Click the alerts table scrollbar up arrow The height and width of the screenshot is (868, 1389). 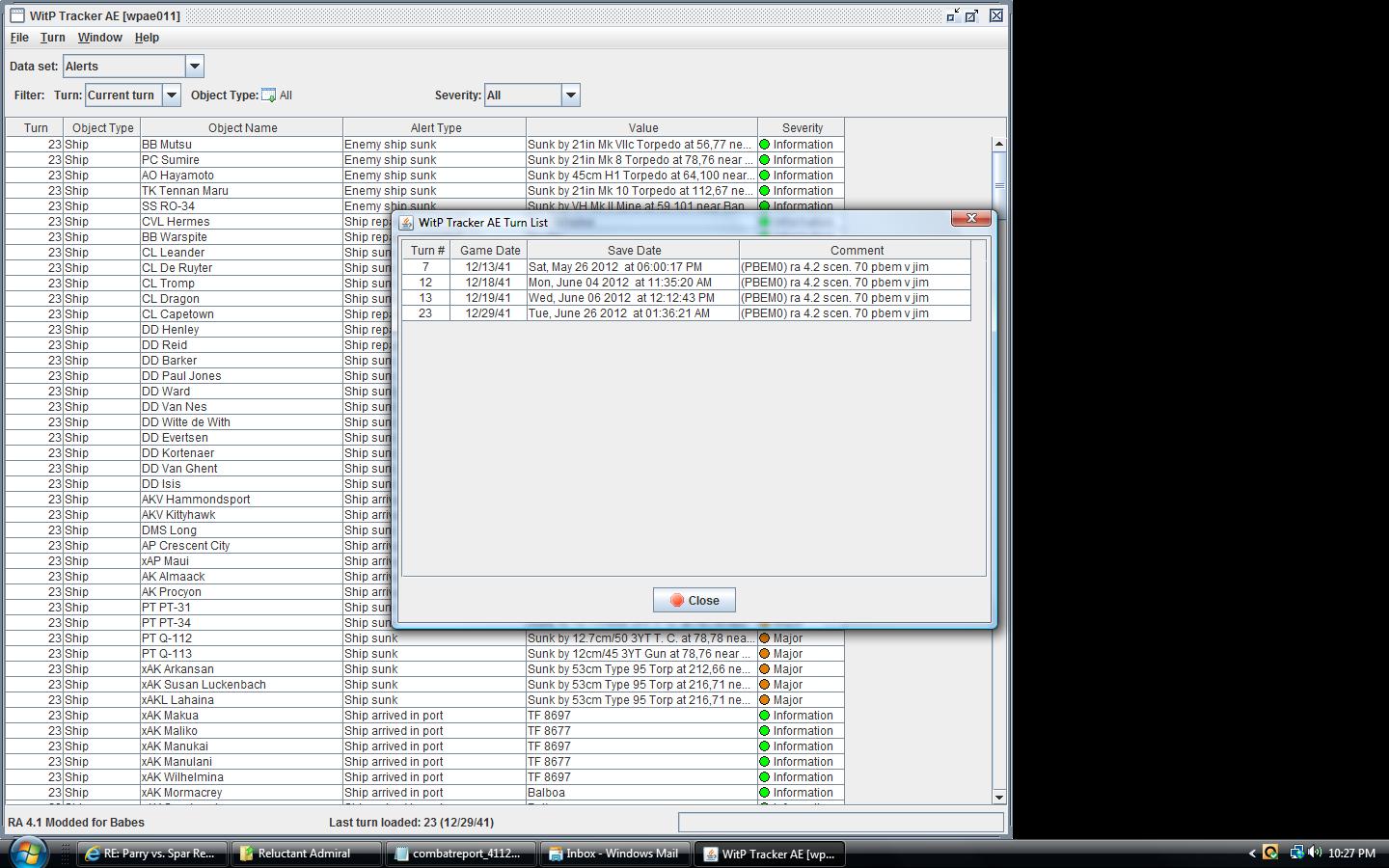[x=999, y=144]
